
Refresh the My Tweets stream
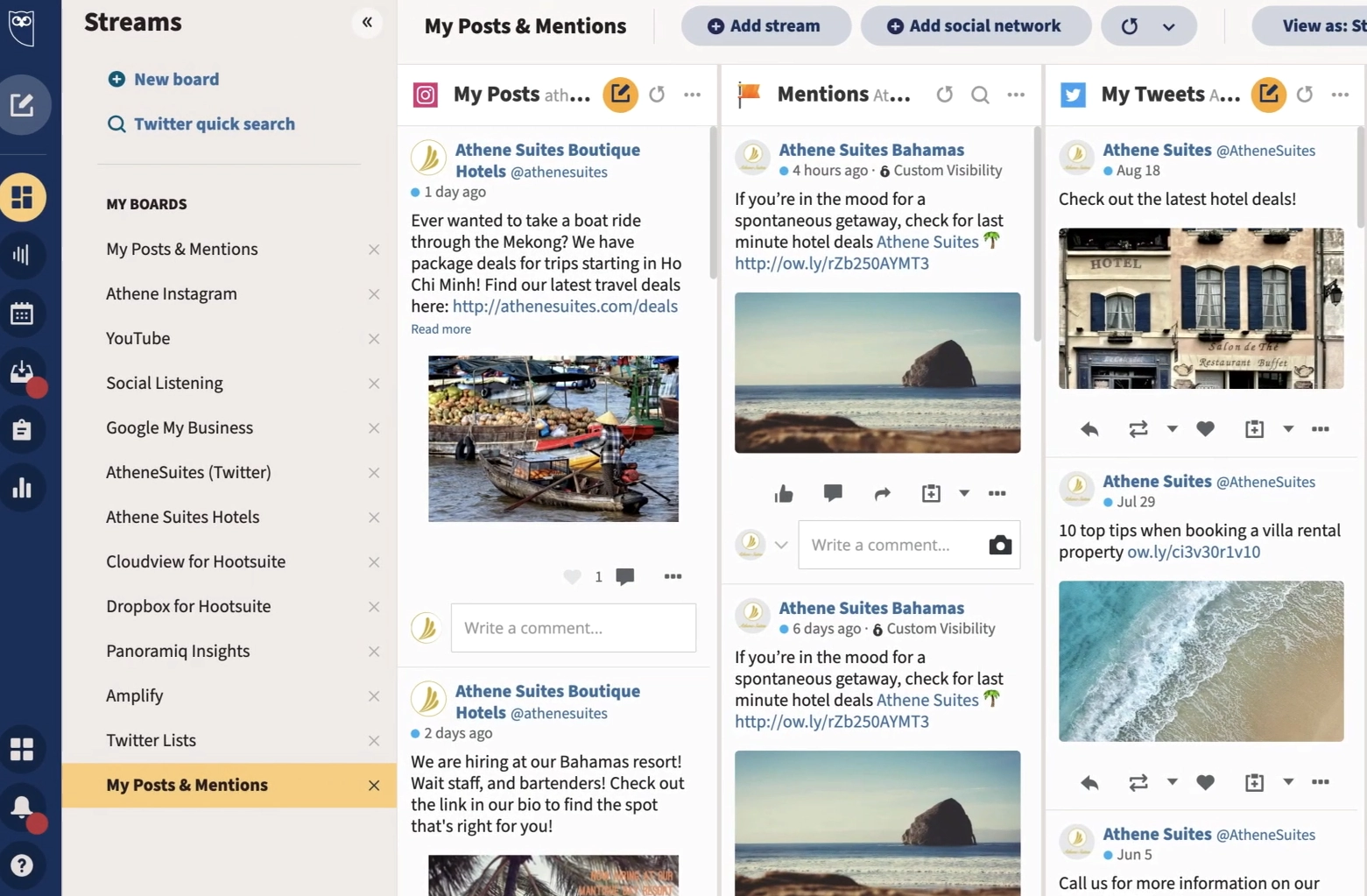tap(1305, 95)
